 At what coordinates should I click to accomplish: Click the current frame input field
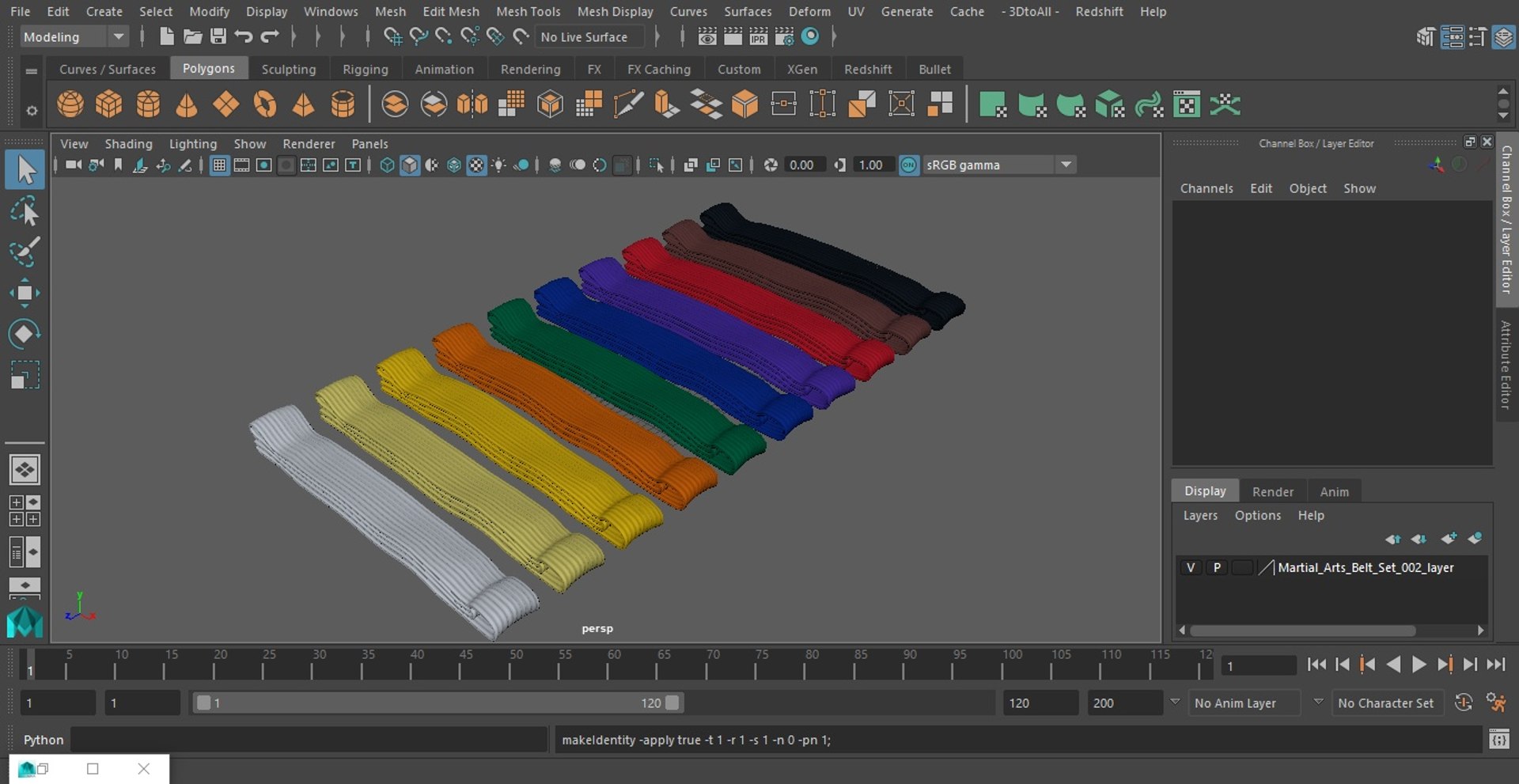tap(1259, 665)
